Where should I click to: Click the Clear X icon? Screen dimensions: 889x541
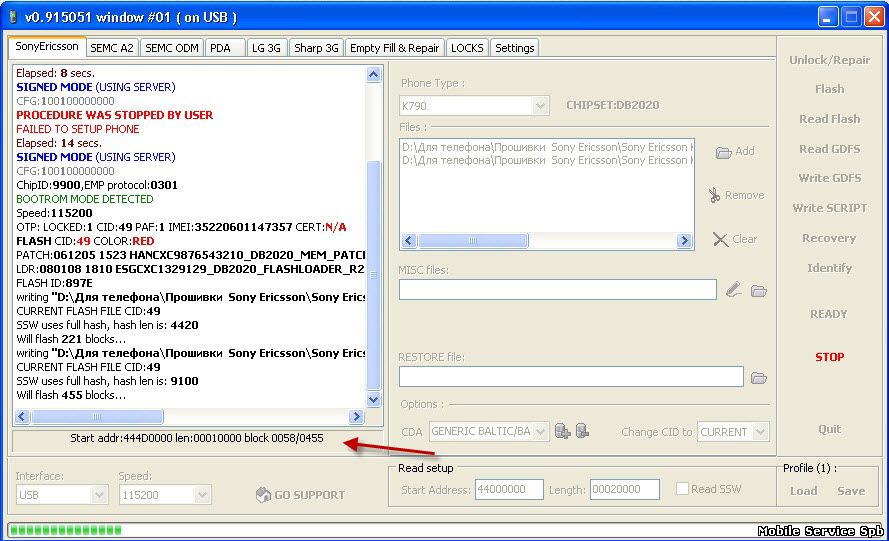(720, 239)
